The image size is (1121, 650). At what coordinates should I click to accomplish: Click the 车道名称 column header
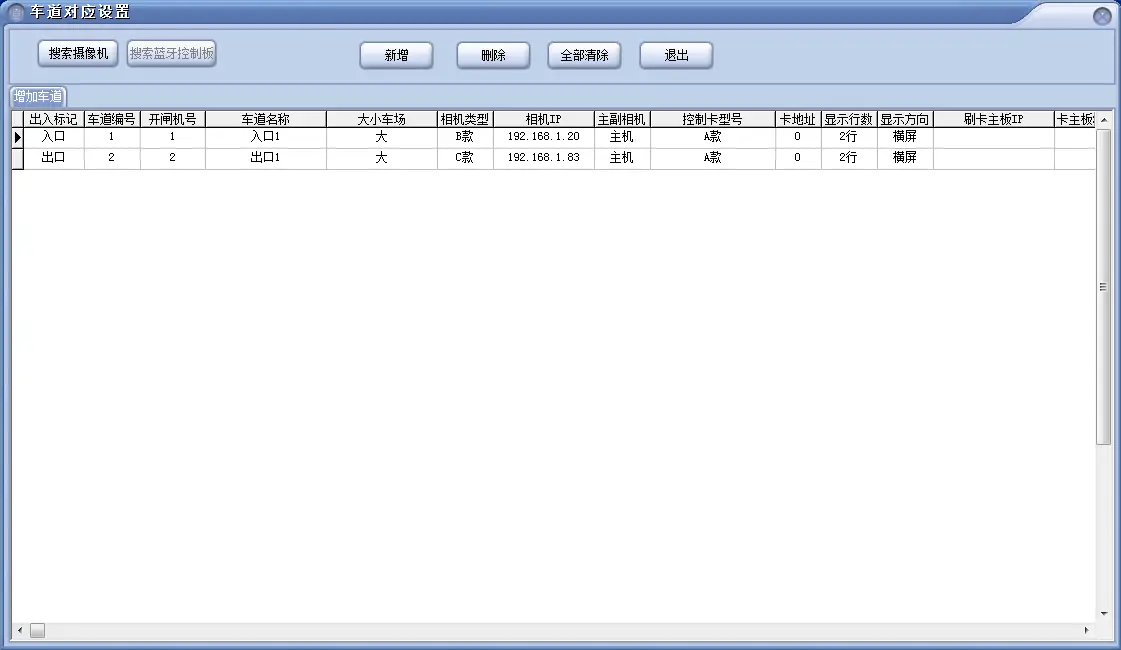click(x=265, y=119)
